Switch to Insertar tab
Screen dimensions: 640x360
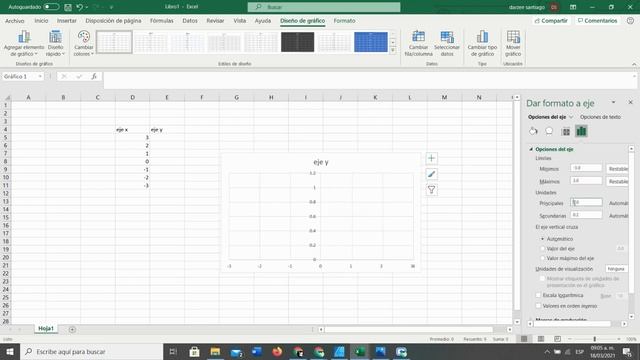click(67, 20)
